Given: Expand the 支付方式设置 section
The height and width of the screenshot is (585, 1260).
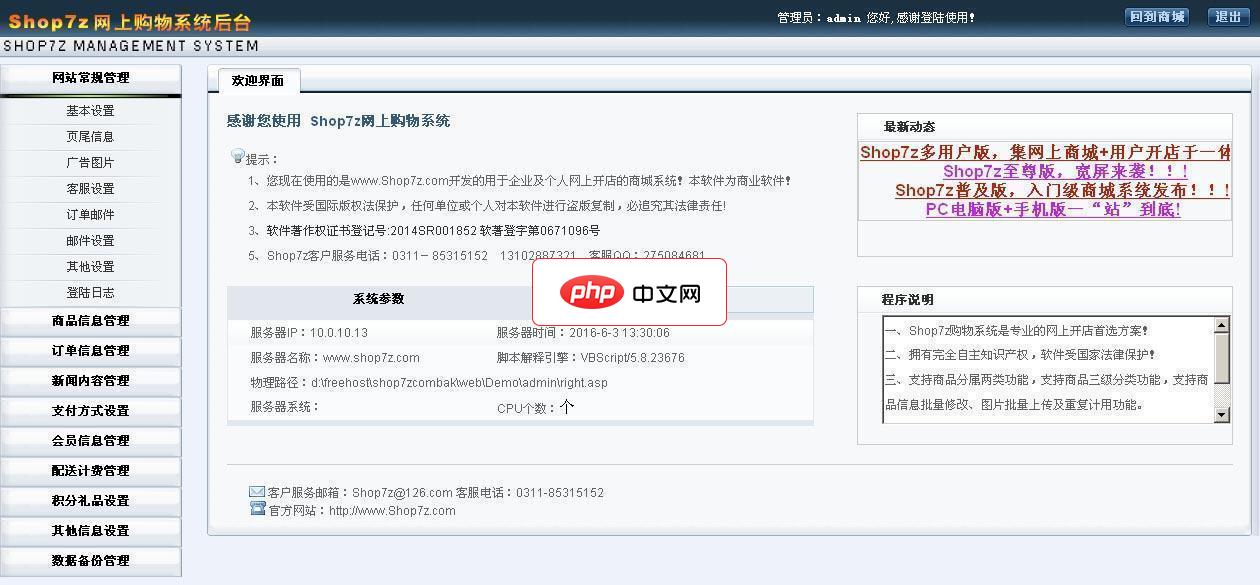Looking at the screenshot, I should [91, 411].
